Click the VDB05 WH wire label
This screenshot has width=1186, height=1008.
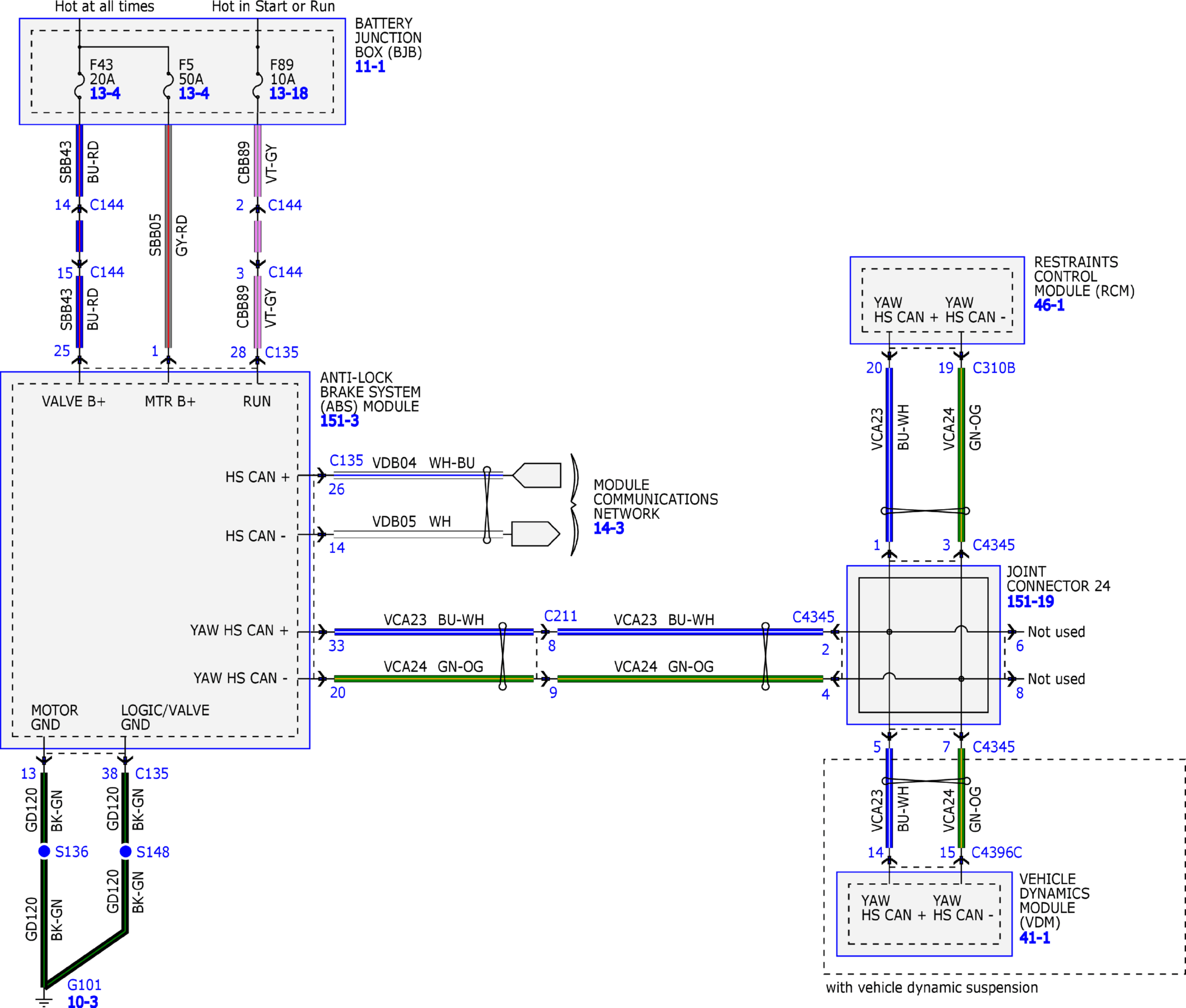[x=411, y=522]
